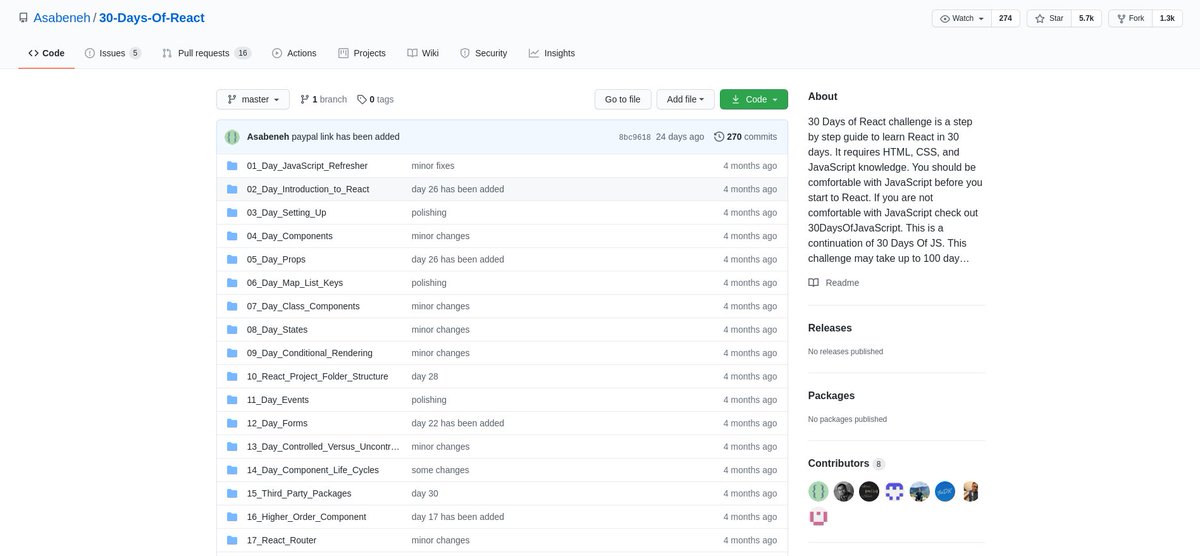Image resolution: width=1200 pixels, height=556 pixels.
Task: Open the 14_Day_Component_Life_Cycles folder
Action: tap(313, 470)
